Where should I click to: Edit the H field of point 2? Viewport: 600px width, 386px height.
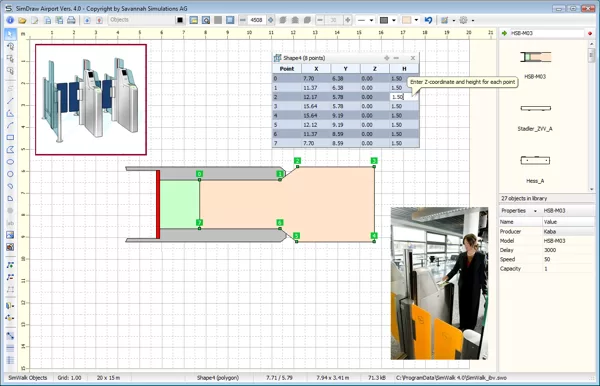click(403, 97)
